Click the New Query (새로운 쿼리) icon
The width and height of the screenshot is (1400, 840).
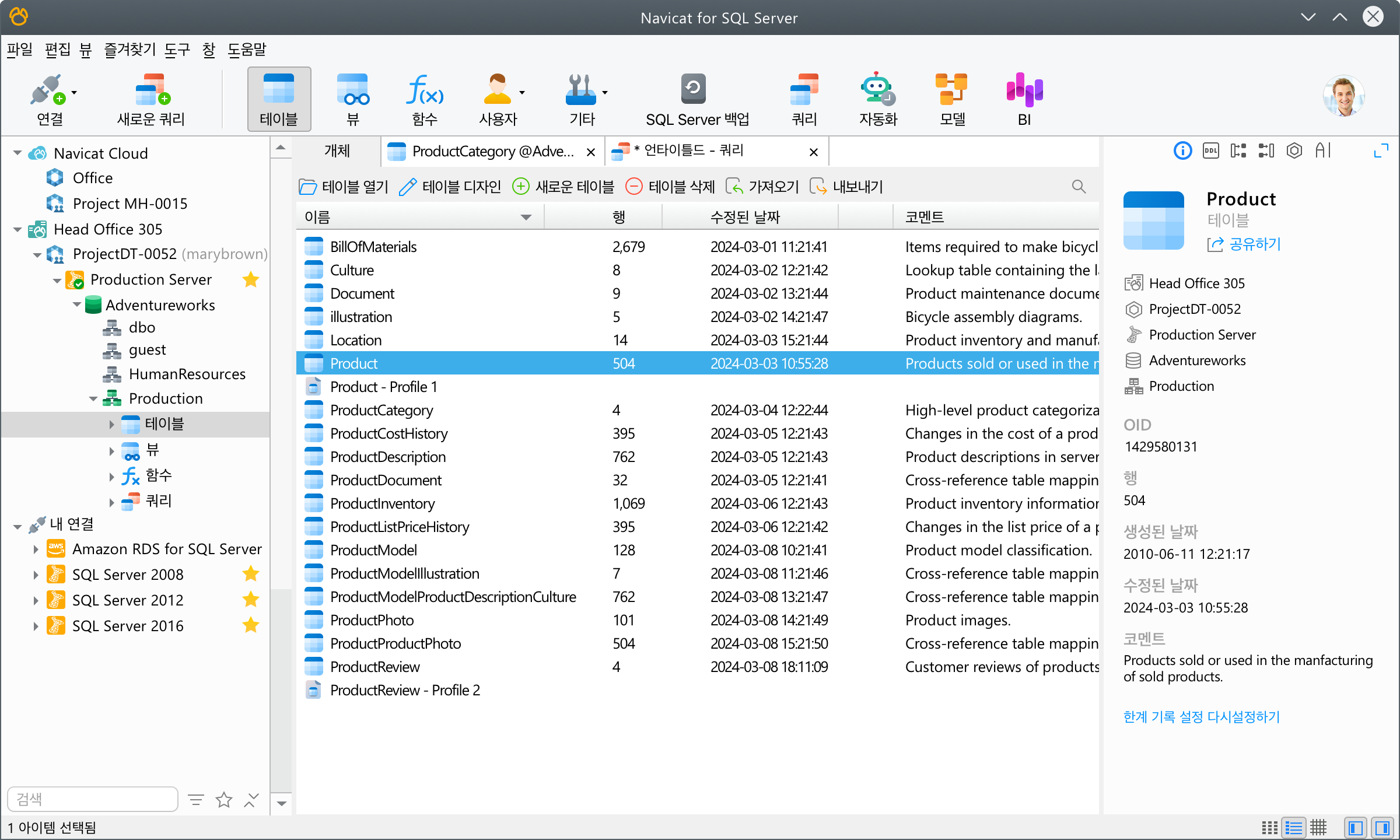[x=151, y=99]
